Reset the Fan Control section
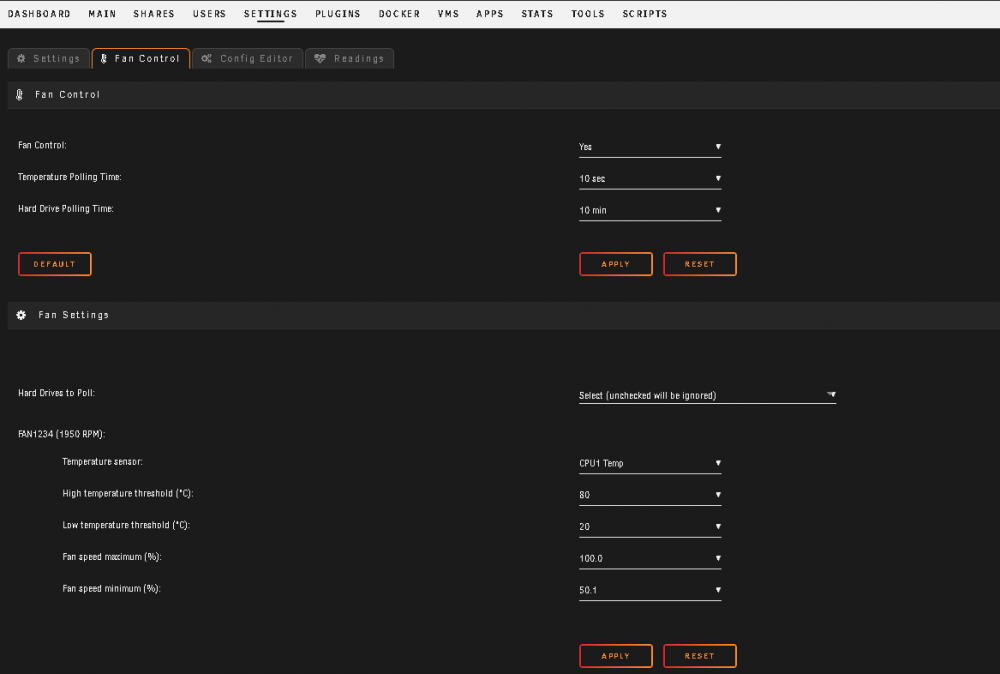 (x=700, y=264)
